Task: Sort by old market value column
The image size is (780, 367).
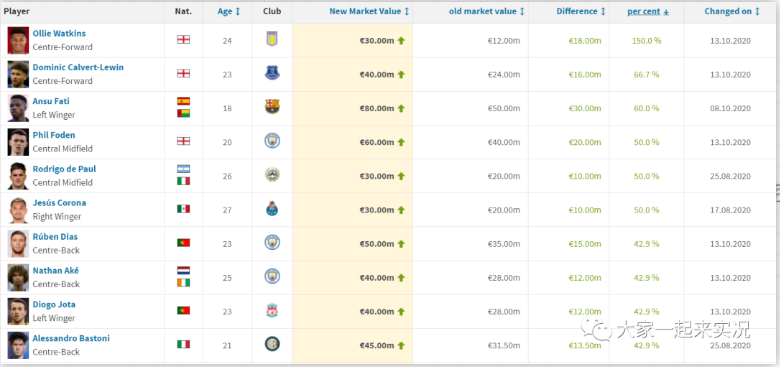Action: click(487, 11)
